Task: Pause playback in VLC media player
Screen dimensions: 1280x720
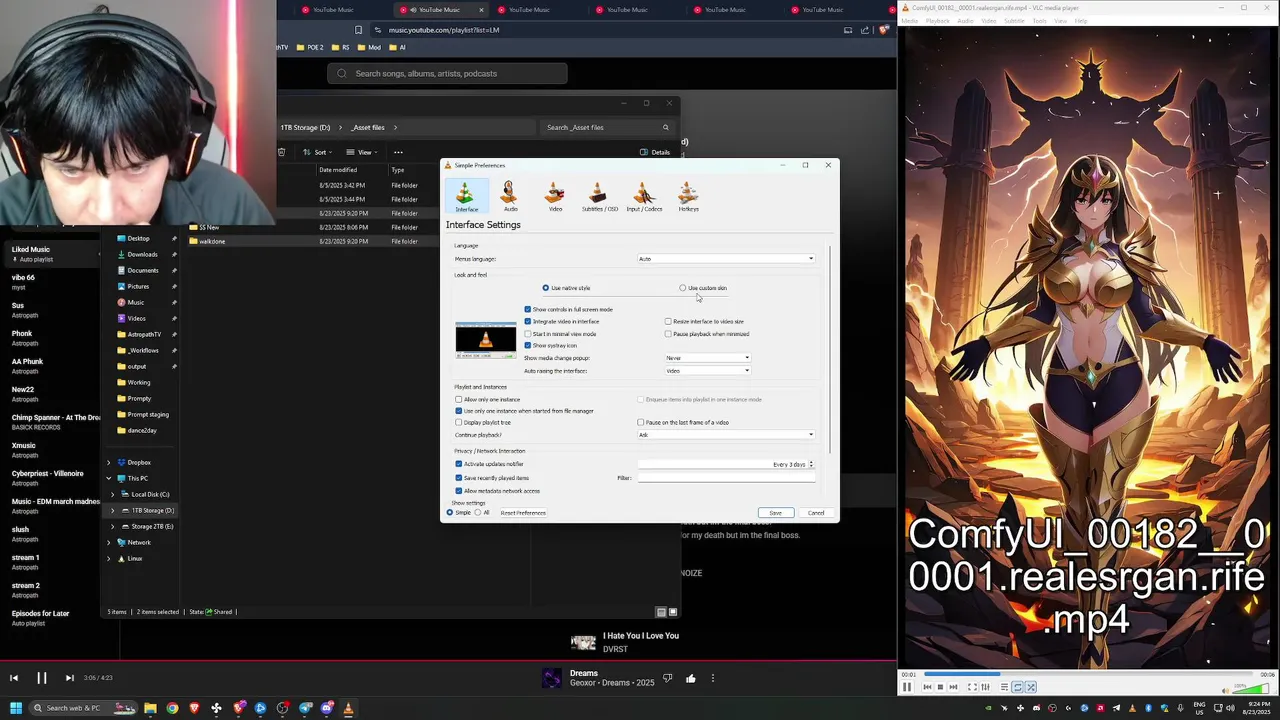Action: coord(907,687)
